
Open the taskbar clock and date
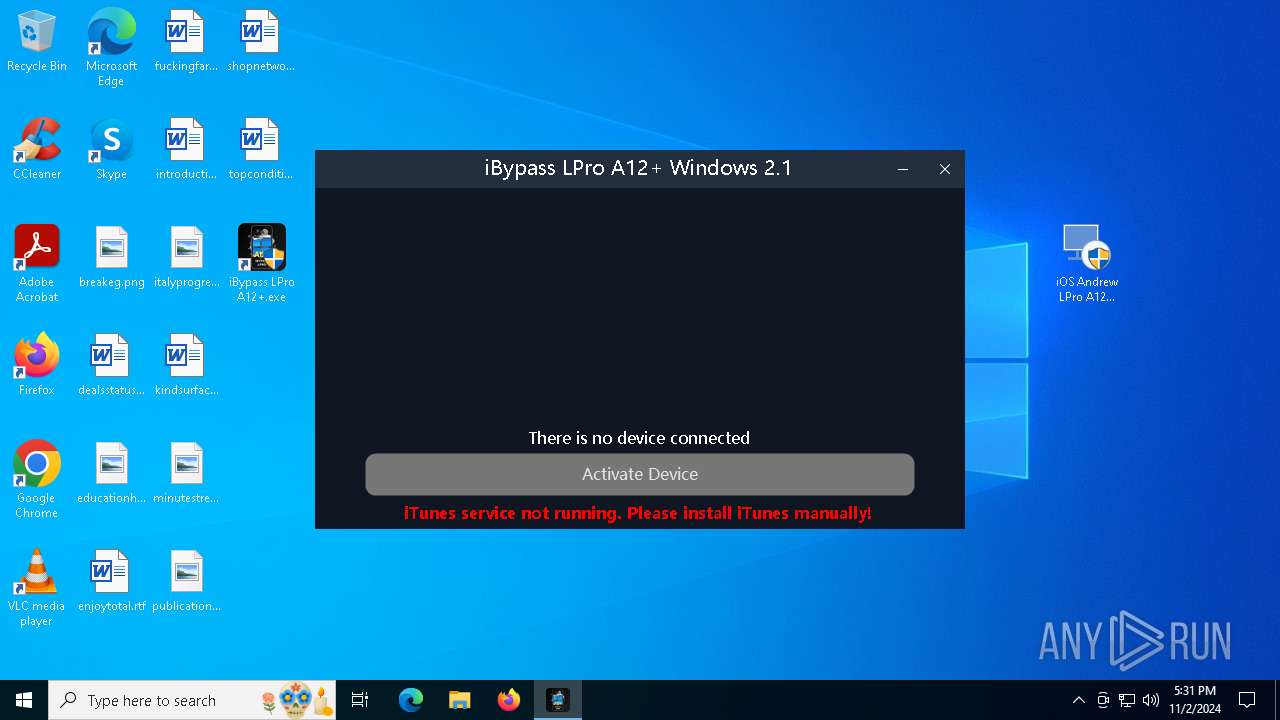pos(1195,700)
